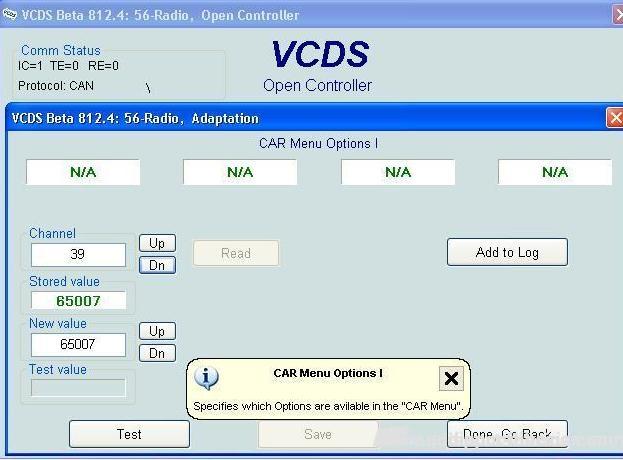This screenshot has width=623, height=460.
Task: Increase Channel with the Up button
Action: 157,243
